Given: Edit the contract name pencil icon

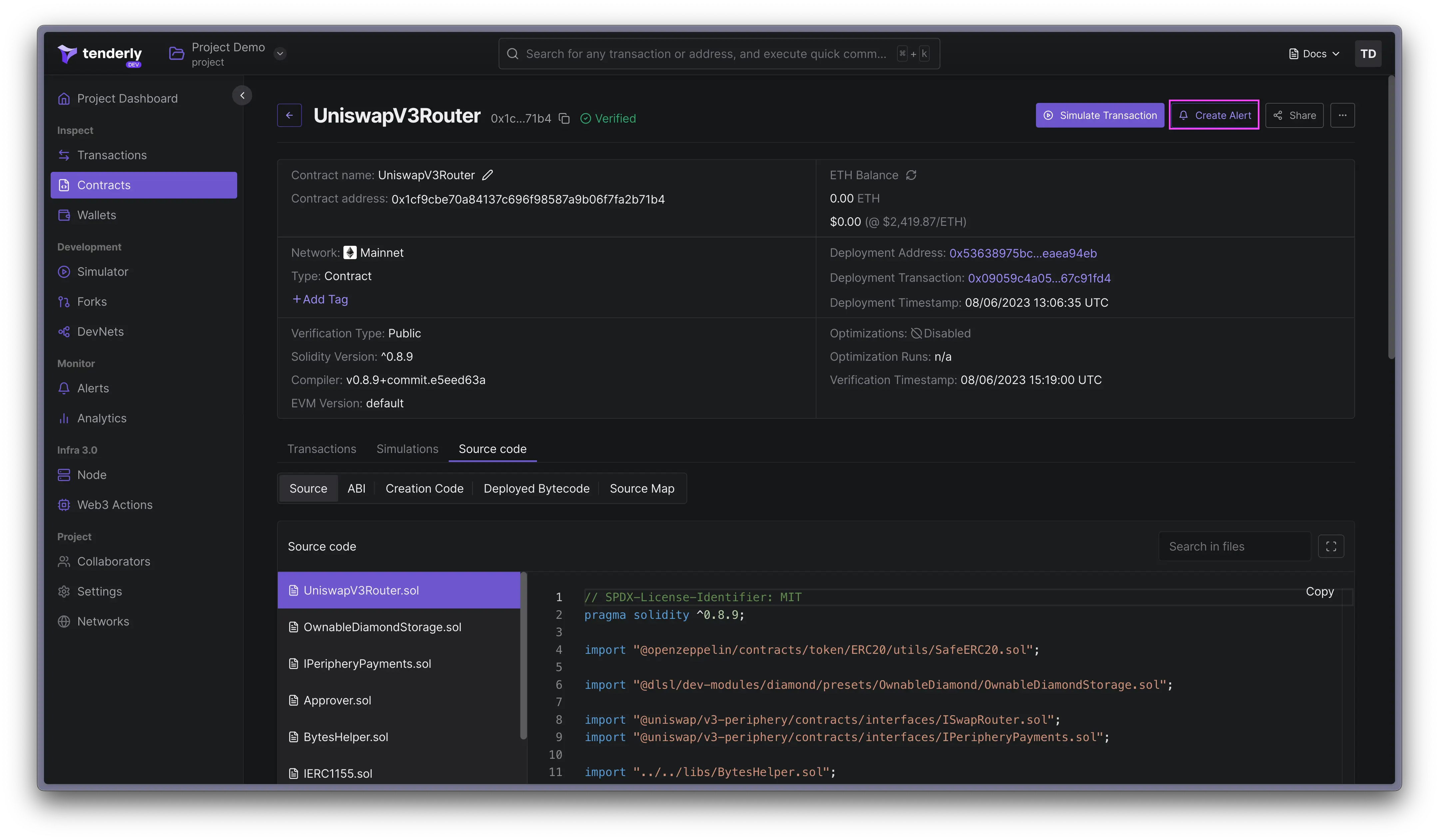Looking at the screenshot, I should (487, 175).
